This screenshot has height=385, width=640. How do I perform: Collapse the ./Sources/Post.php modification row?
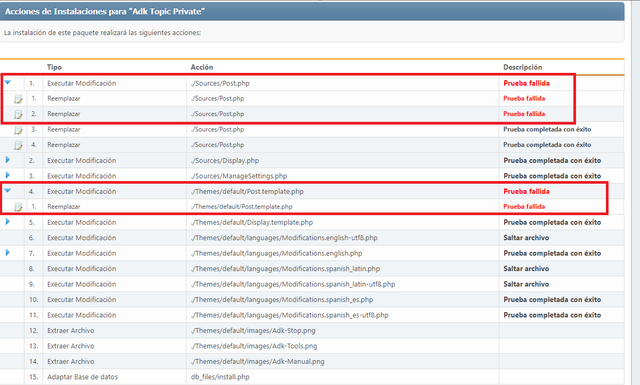pyautogui.click(x=7, y=82)
